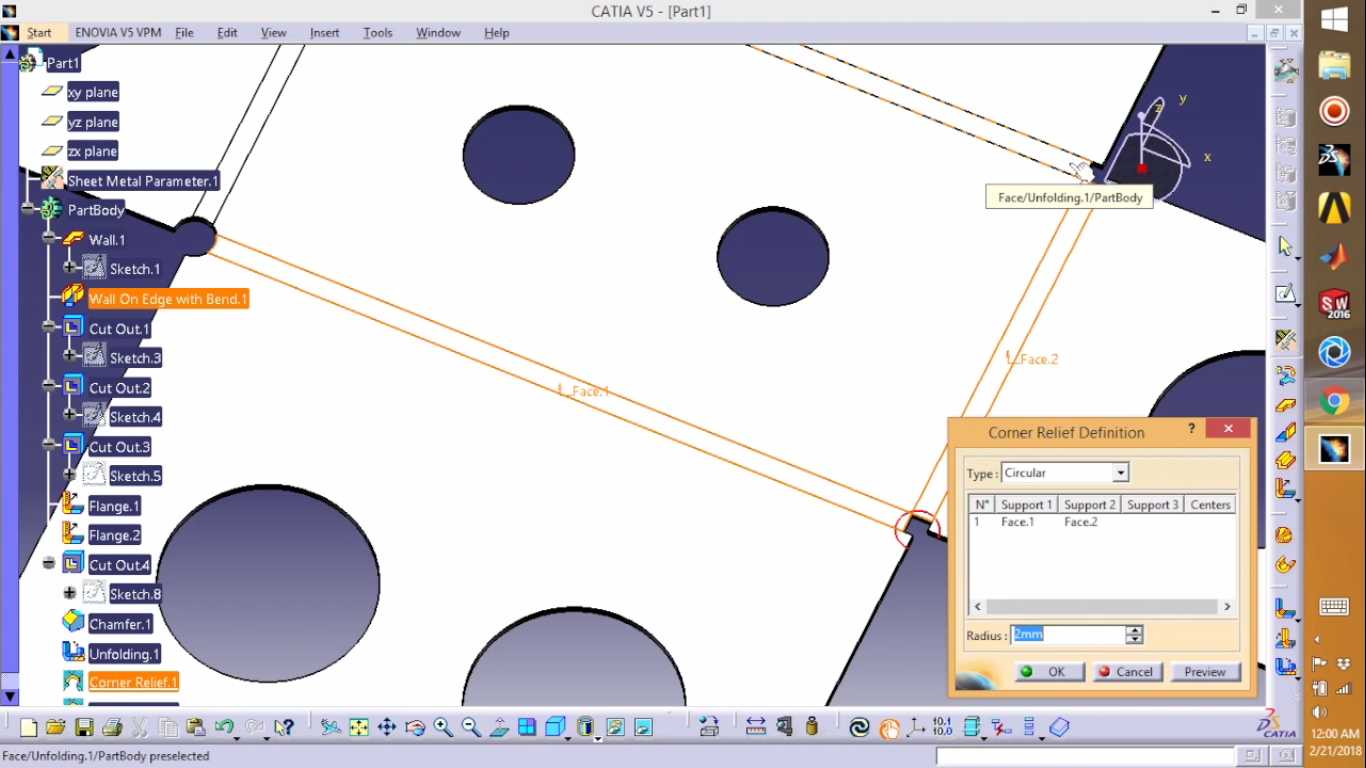Activate the Pan view tool
The width and height of the screenshot is (1366, 768).
click(x=387, y=728)
